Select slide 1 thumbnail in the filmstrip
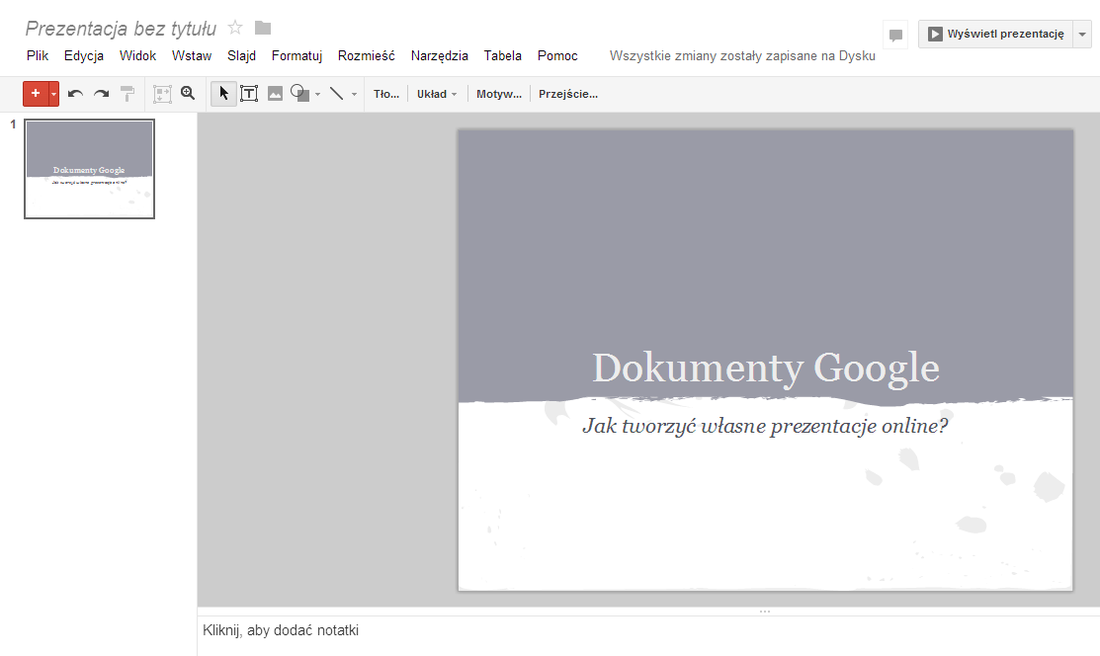 pos(89,168)
